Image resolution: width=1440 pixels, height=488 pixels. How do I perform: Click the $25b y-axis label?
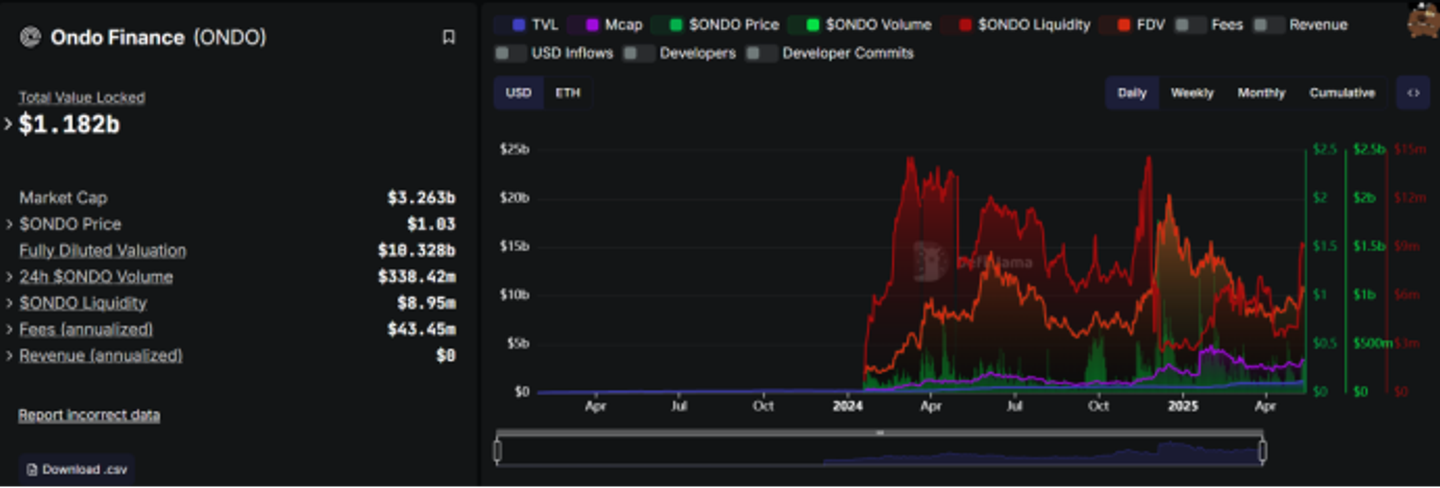pos(514,149)
